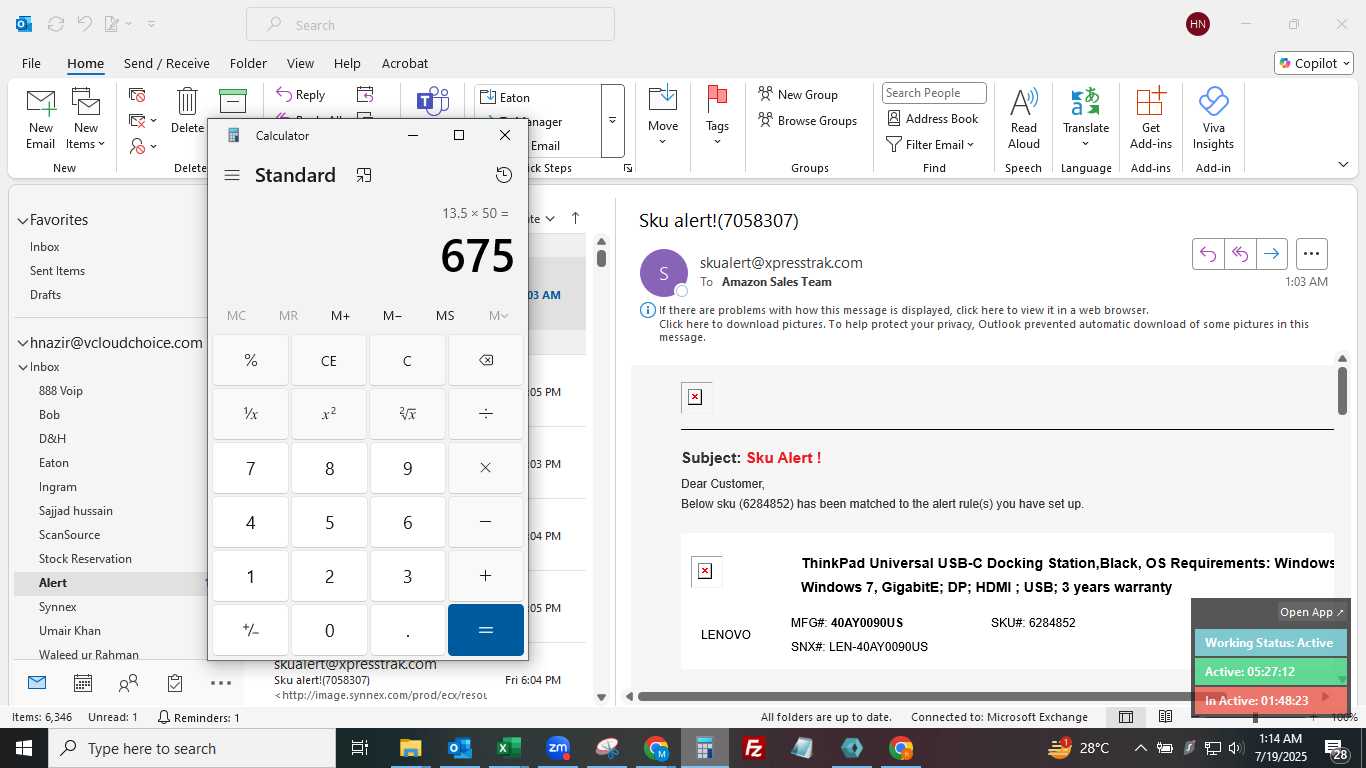Open the Address Book

pos(933,118)
